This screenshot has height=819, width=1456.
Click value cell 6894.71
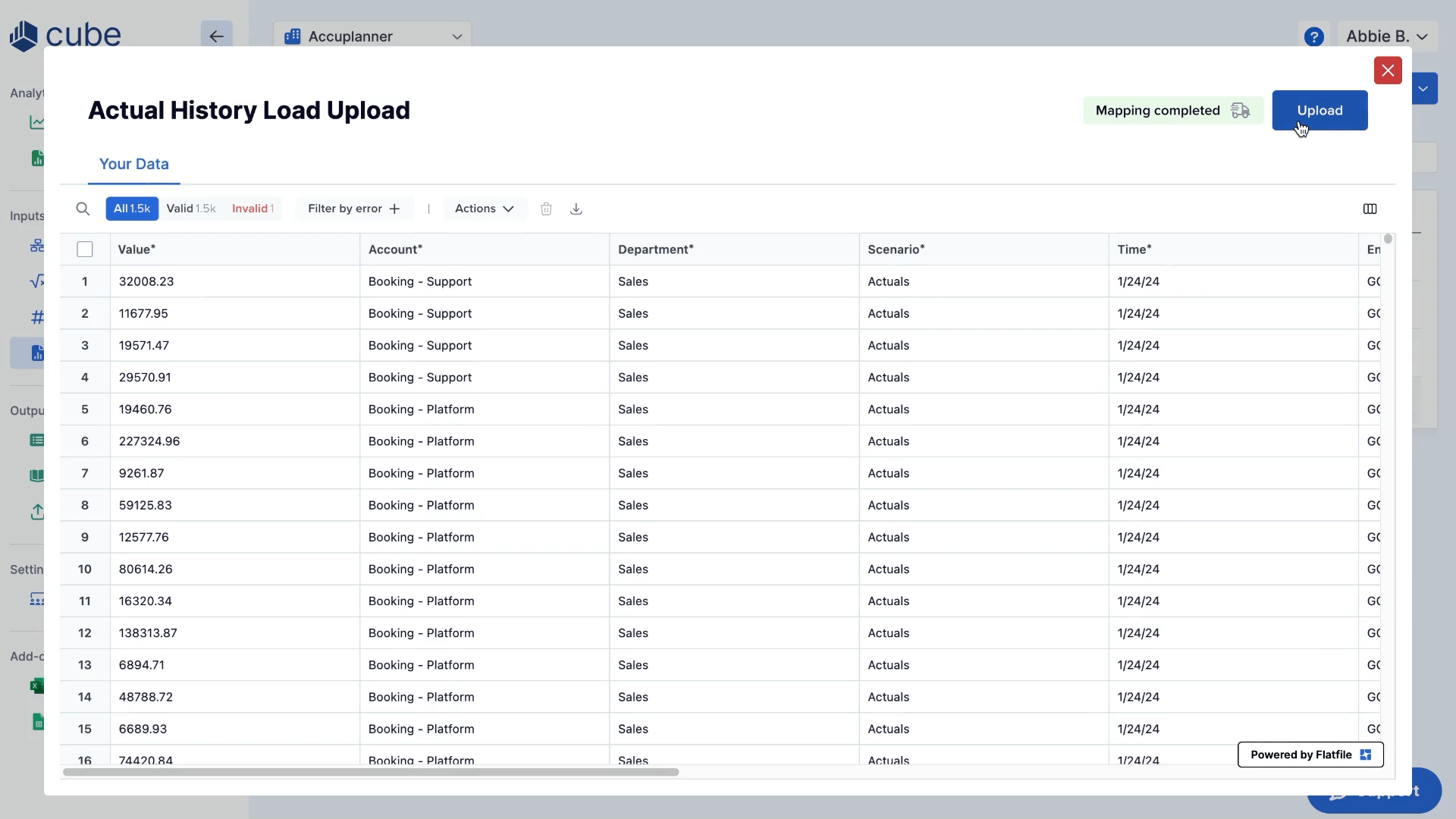tap(235, 665)
